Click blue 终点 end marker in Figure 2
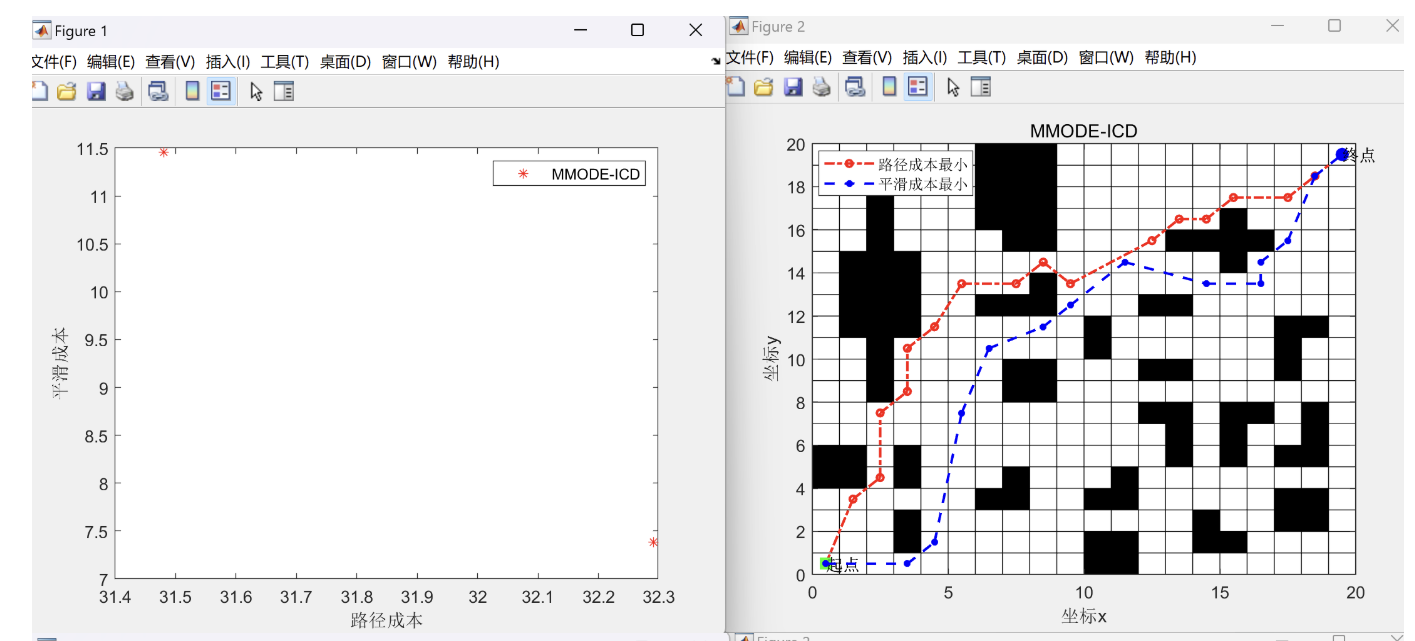Image resolution: width=1415 pixels, height=641 pixels. 1342,154
